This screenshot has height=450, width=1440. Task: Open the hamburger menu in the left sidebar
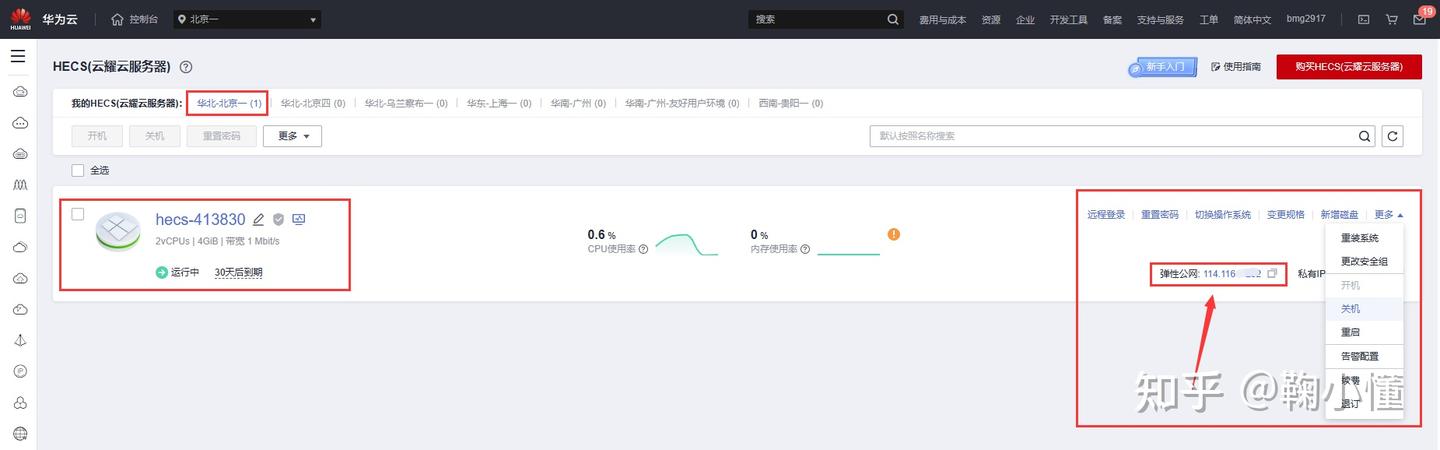pos(18,56)
